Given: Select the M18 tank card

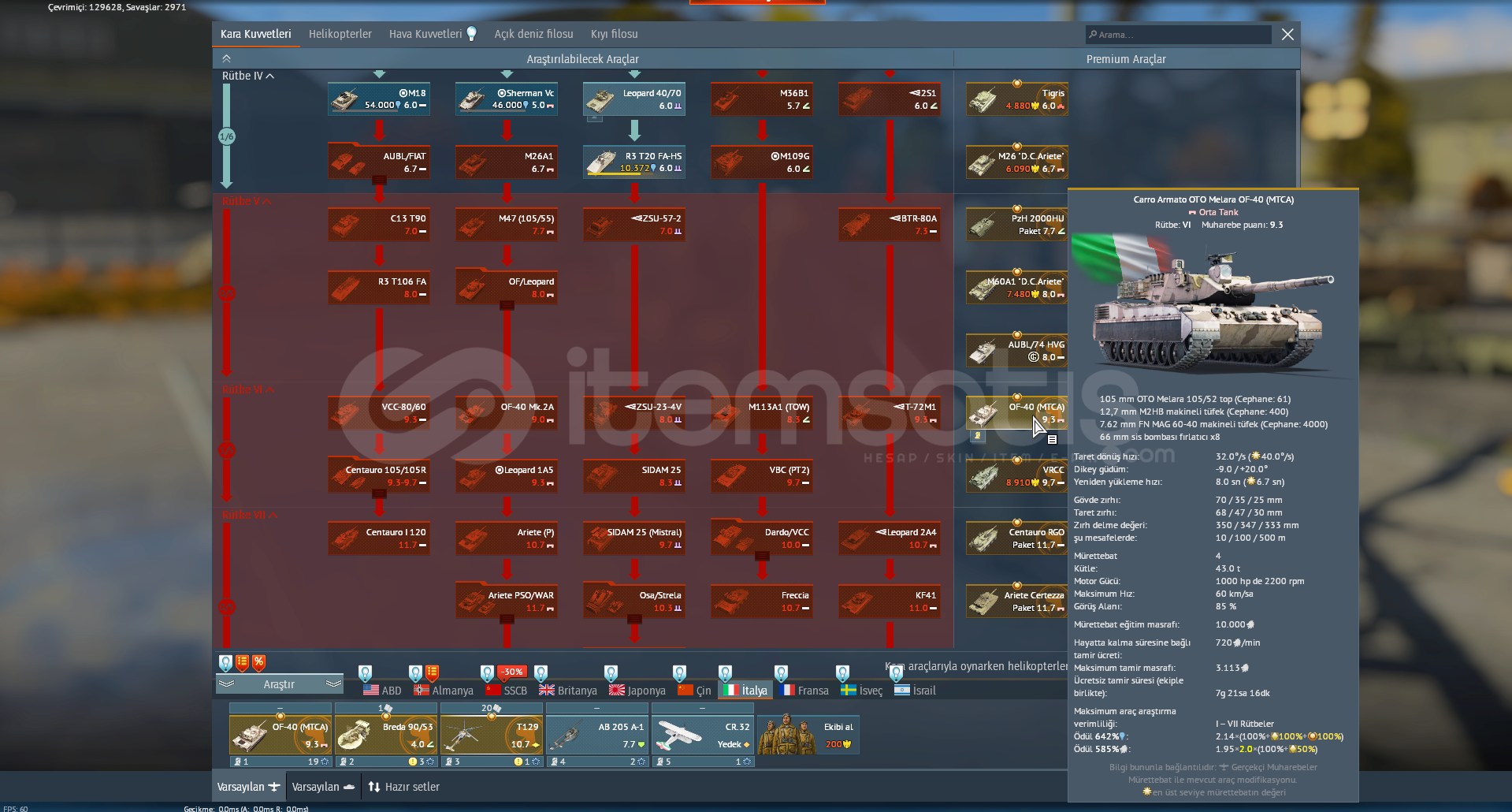Looking at the screenshot, I should (379, 99).
